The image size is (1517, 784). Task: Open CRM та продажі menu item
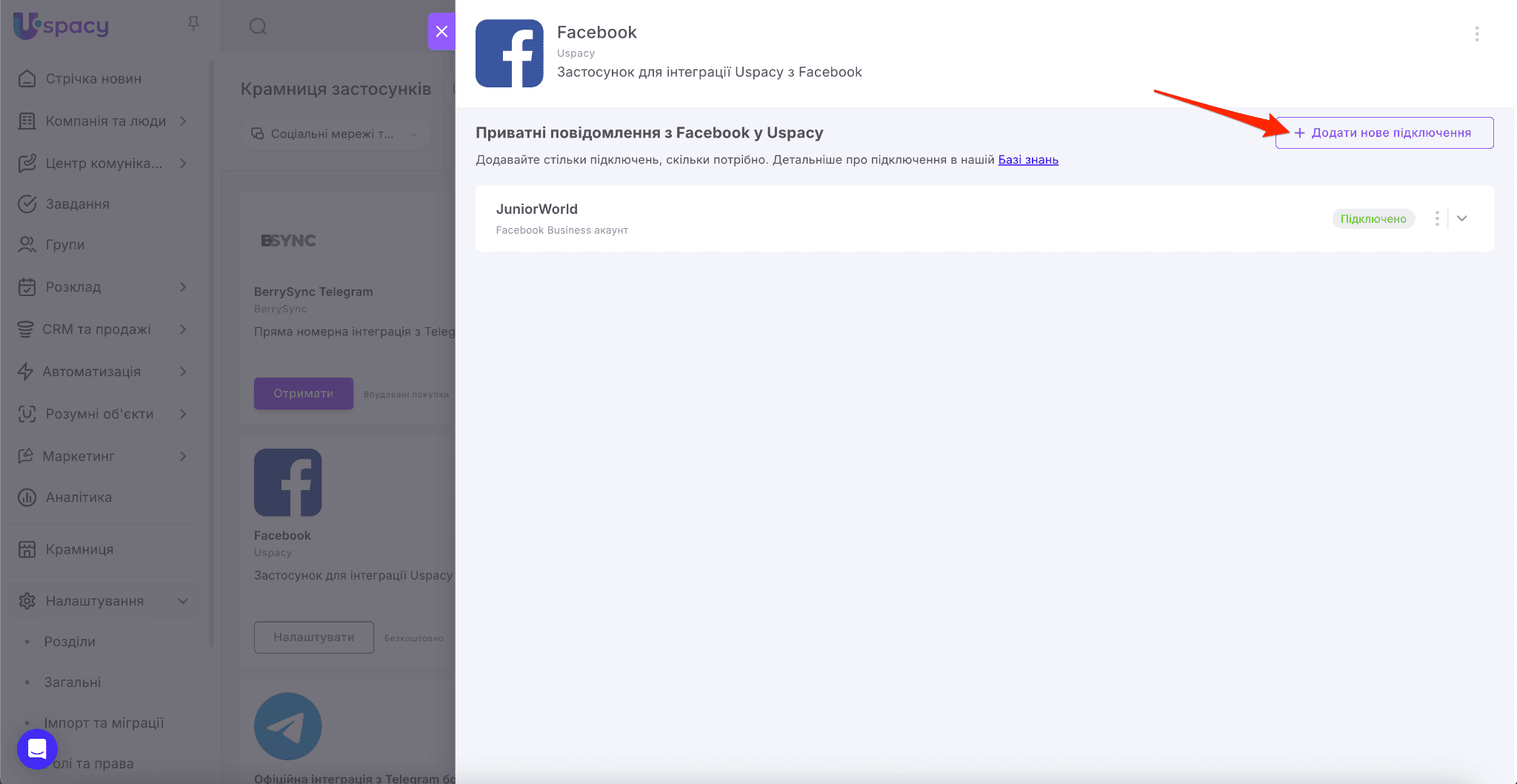point(97,329)
